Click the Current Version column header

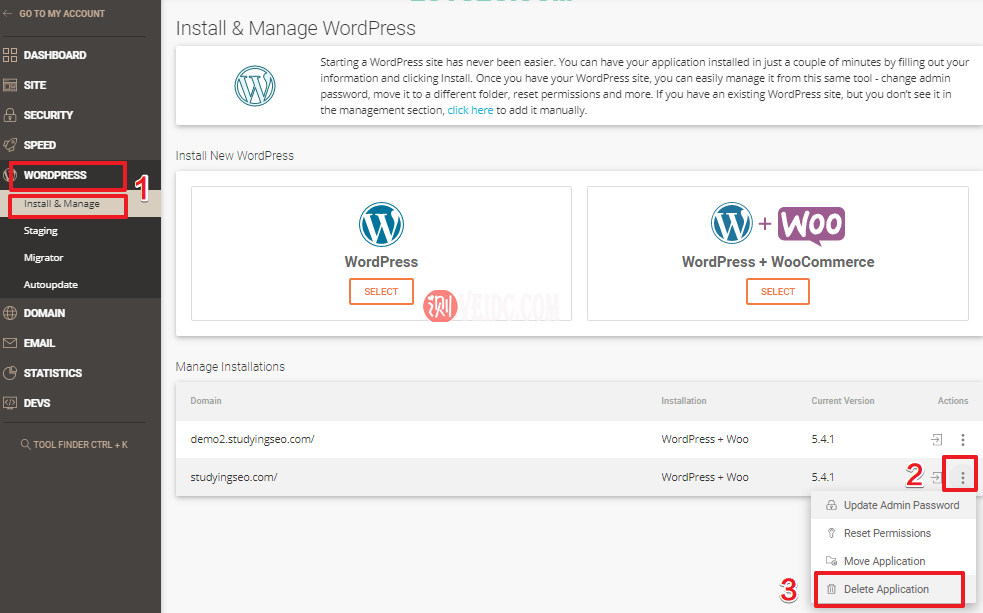coord(843,401)
